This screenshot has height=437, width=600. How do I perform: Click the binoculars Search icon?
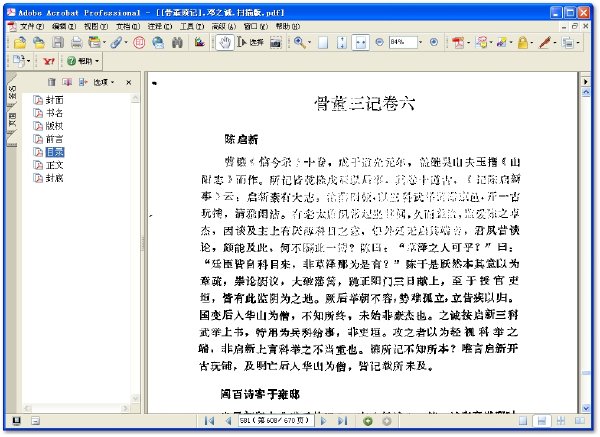coord(177,42)
